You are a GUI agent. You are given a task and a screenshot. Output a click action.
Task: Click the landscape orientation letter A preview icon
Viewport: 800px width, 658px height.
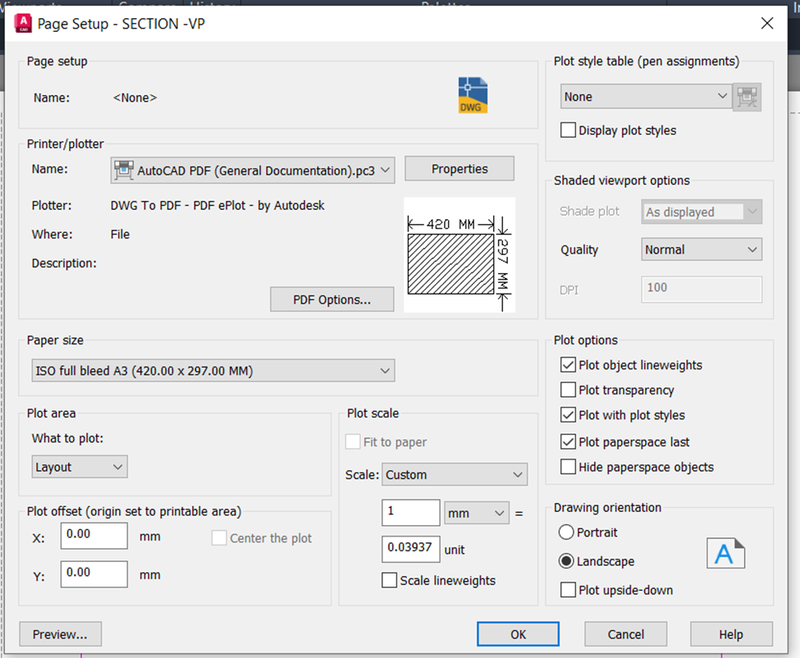point(726,553)
